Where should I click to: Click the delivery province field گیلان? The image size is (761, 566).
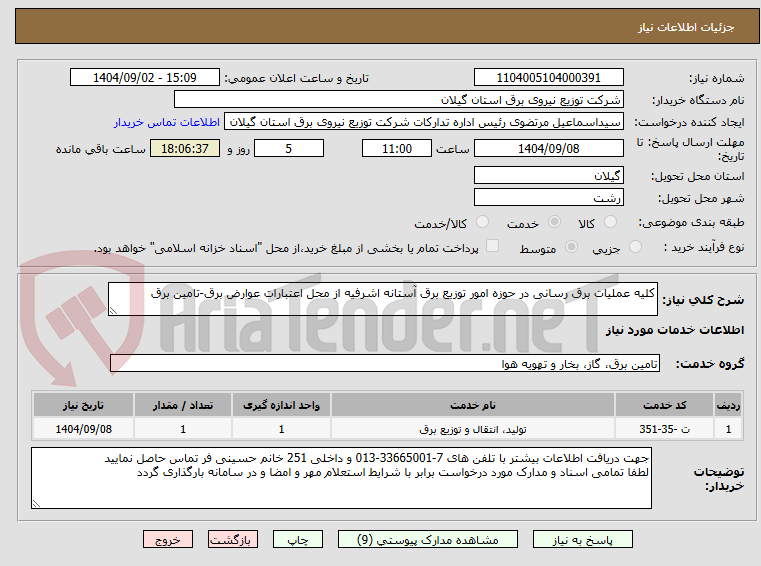coord(548,176)
